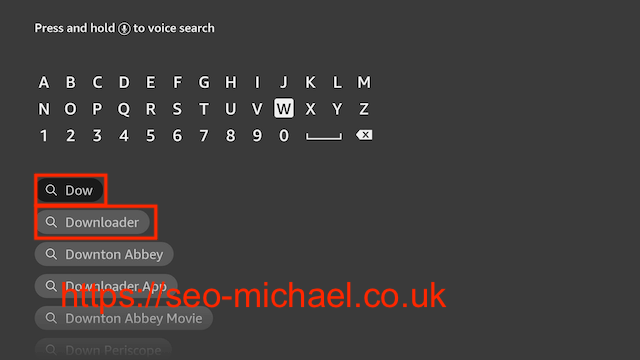Click the space bar key

pyautogui.click(x=324, y=137)
